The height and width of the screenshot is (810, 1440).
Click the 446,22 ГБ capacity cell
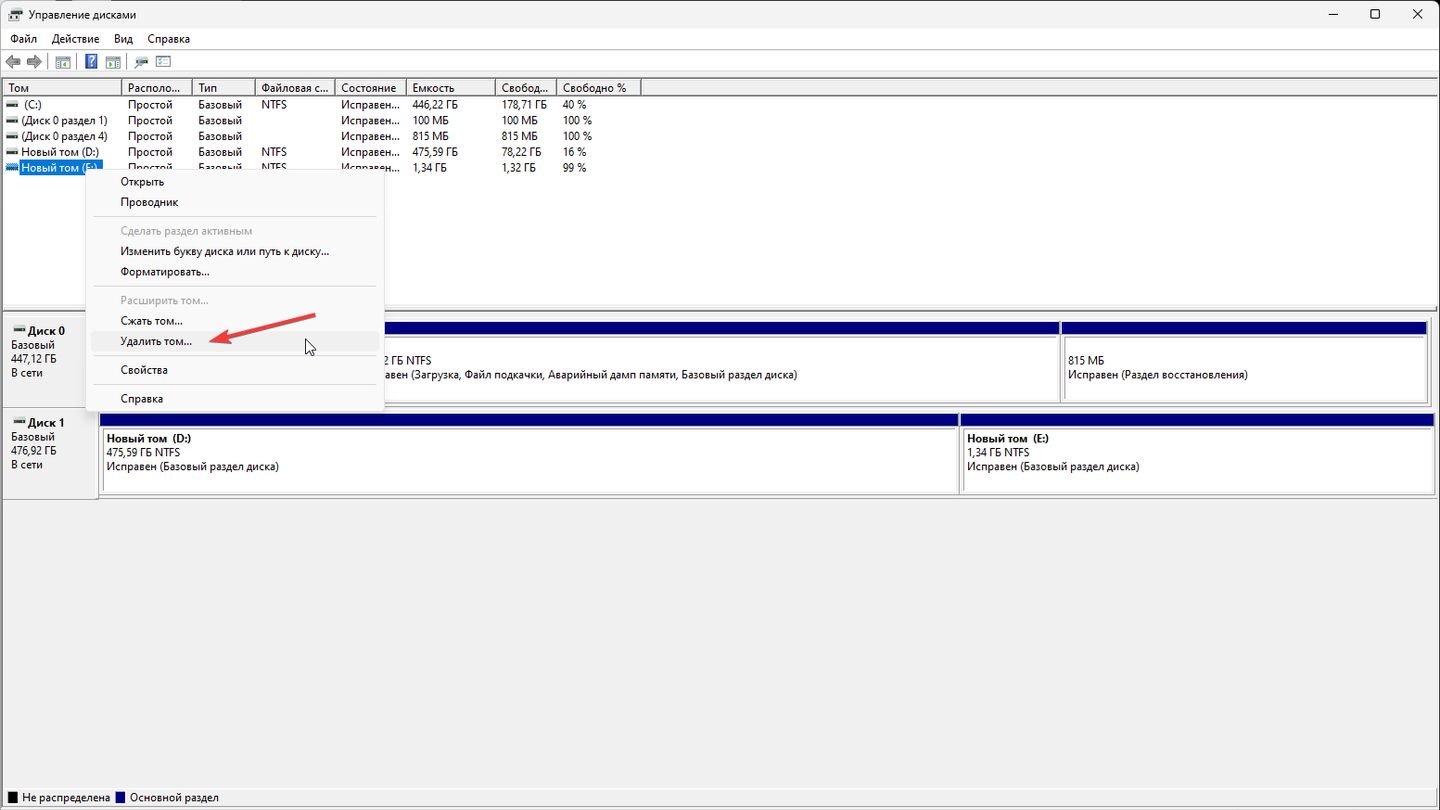coord(436,104)
